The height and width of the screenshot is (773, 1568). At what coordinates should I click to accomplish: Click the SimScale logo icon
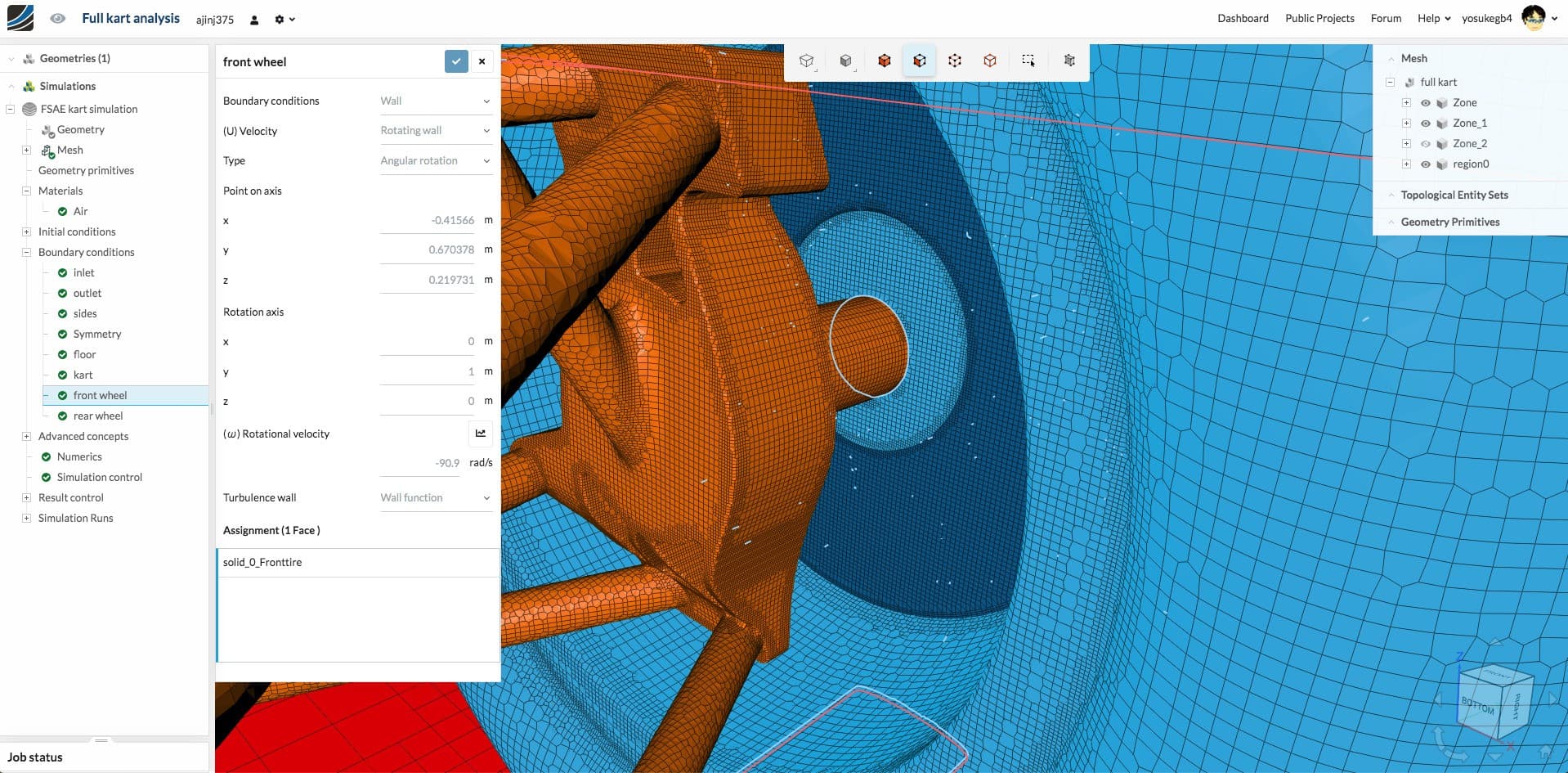(x=20, y=18)
